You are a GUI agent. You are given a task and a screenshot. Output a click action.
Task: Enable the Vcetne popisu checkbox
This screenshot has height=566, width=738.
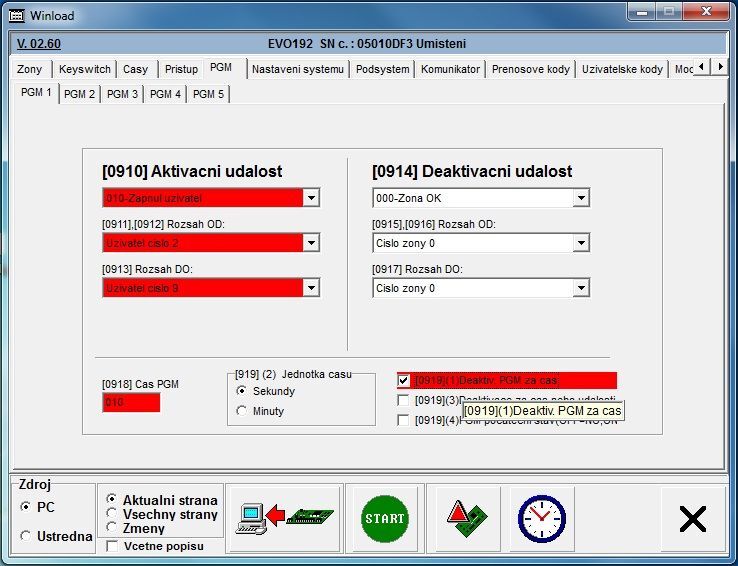point(112,546)
